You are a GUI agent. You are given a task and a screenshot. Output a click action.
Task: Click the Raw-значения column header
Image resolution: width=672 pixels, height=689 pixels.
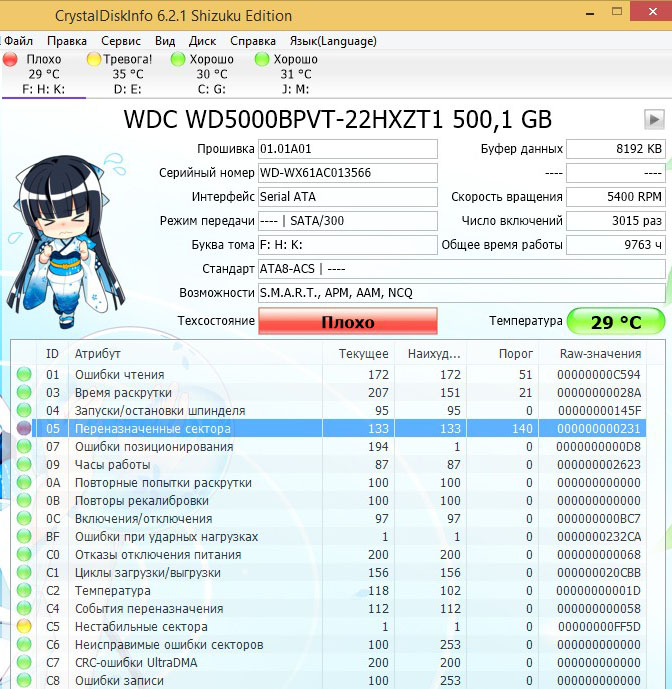pyautogui.click(x=593, y=354)
